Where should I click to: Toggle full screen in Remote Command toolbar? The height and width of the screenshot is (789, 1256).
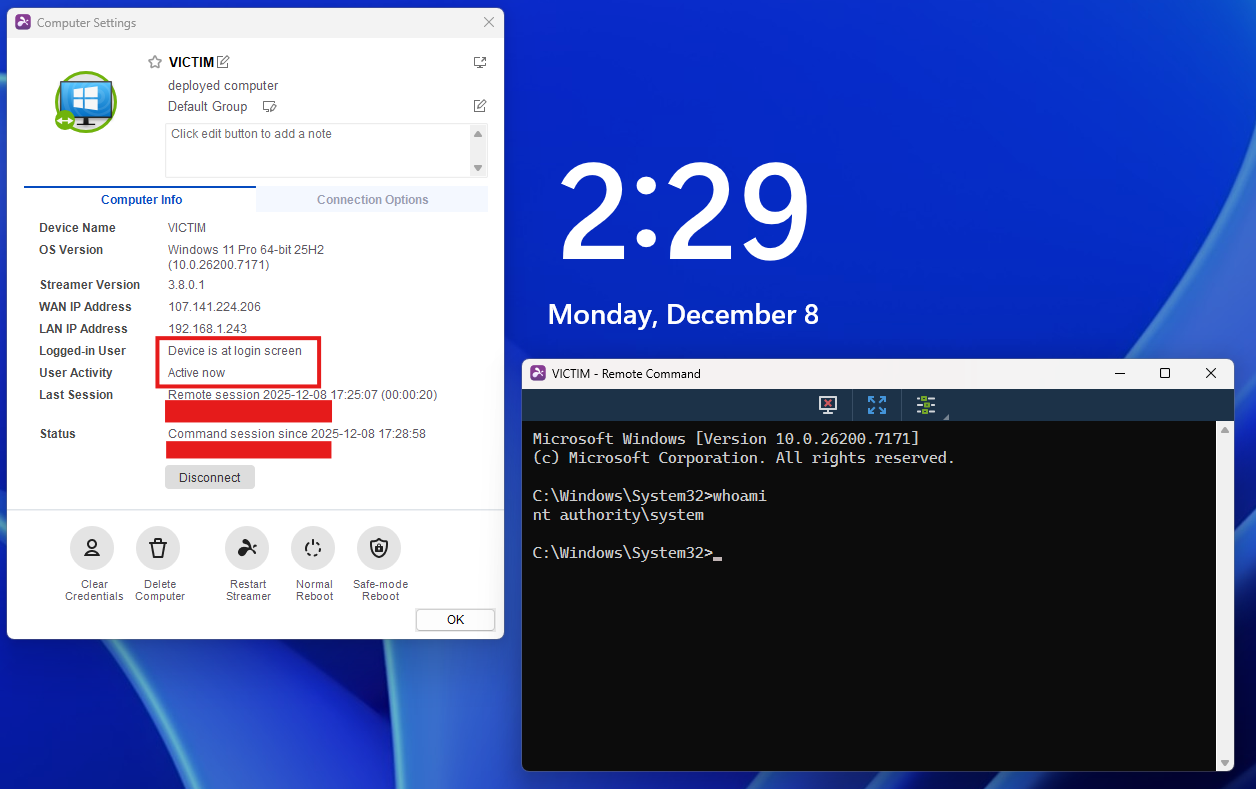pyautogui.click(x=877, y=405)
